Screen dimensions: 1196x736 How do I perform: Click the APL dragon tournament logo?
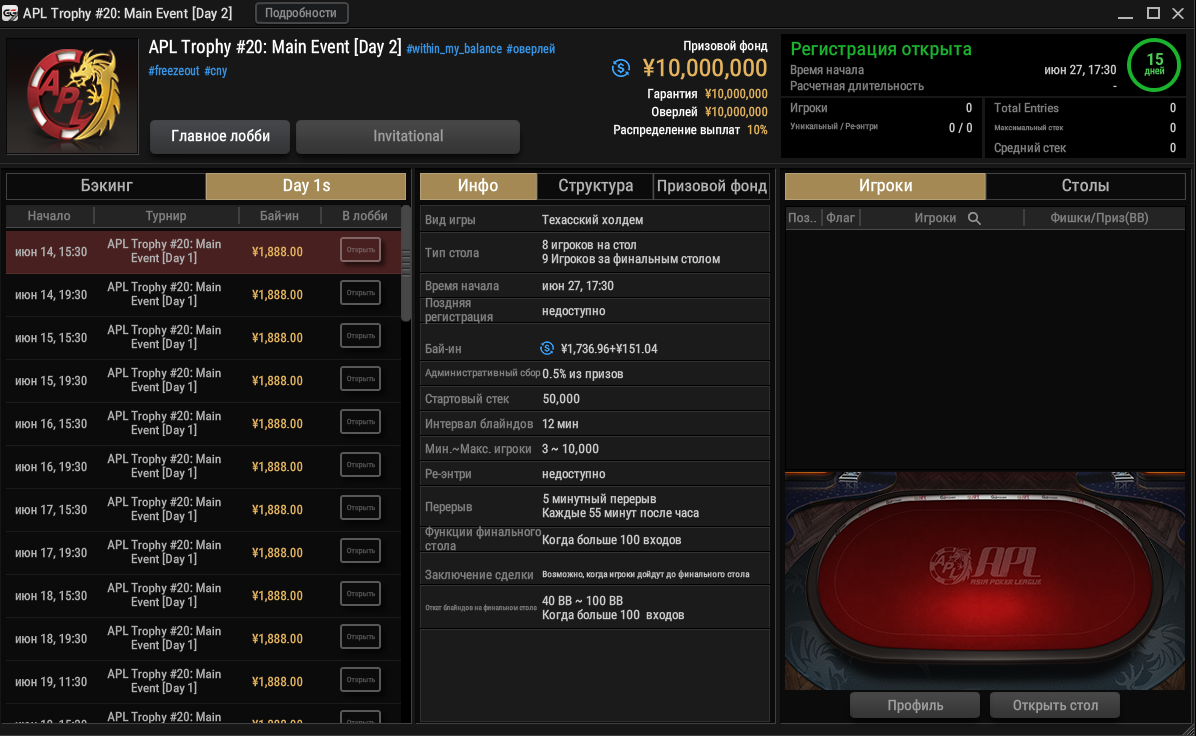pos(72,97)
